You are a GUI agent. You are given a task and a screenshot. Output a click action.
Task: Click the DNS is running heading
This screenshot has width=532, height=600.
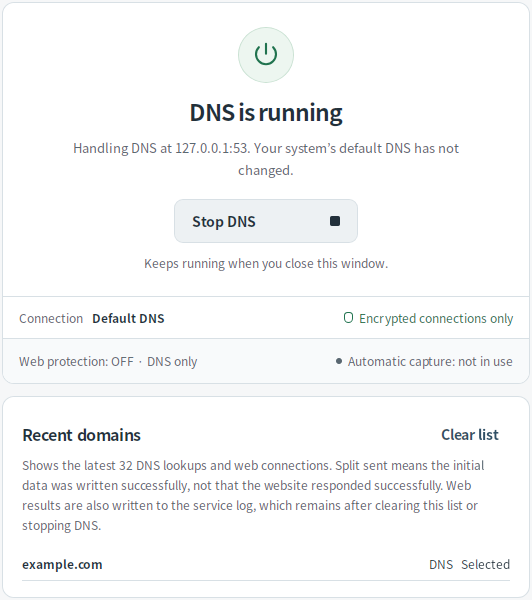coord(266,113)
